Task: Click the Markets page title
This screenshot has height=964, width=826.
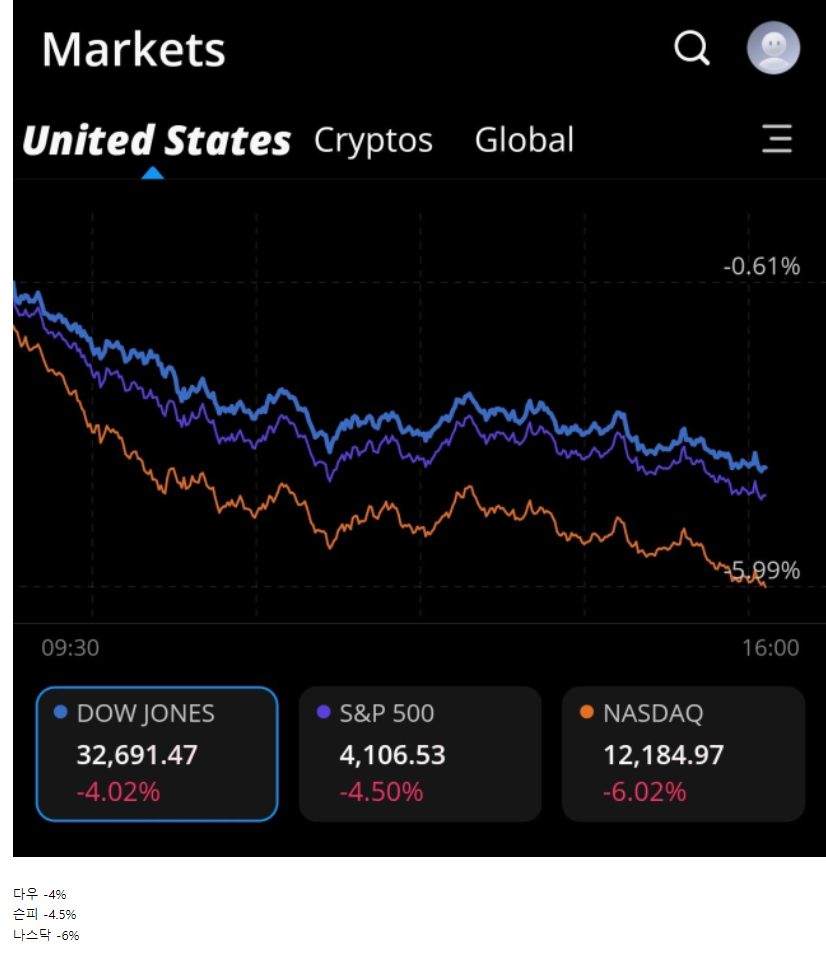Action: (x=133, y=49)
